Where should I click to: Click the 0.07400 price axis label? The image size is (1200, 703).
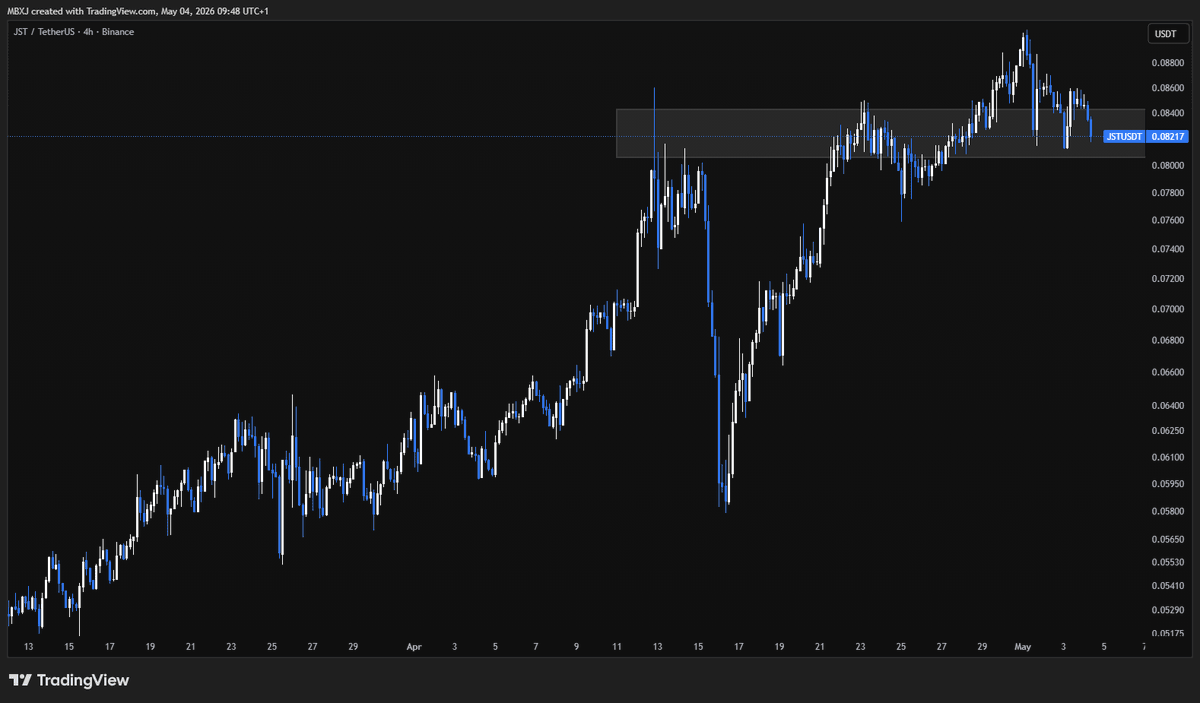[x=1166, y=249]
